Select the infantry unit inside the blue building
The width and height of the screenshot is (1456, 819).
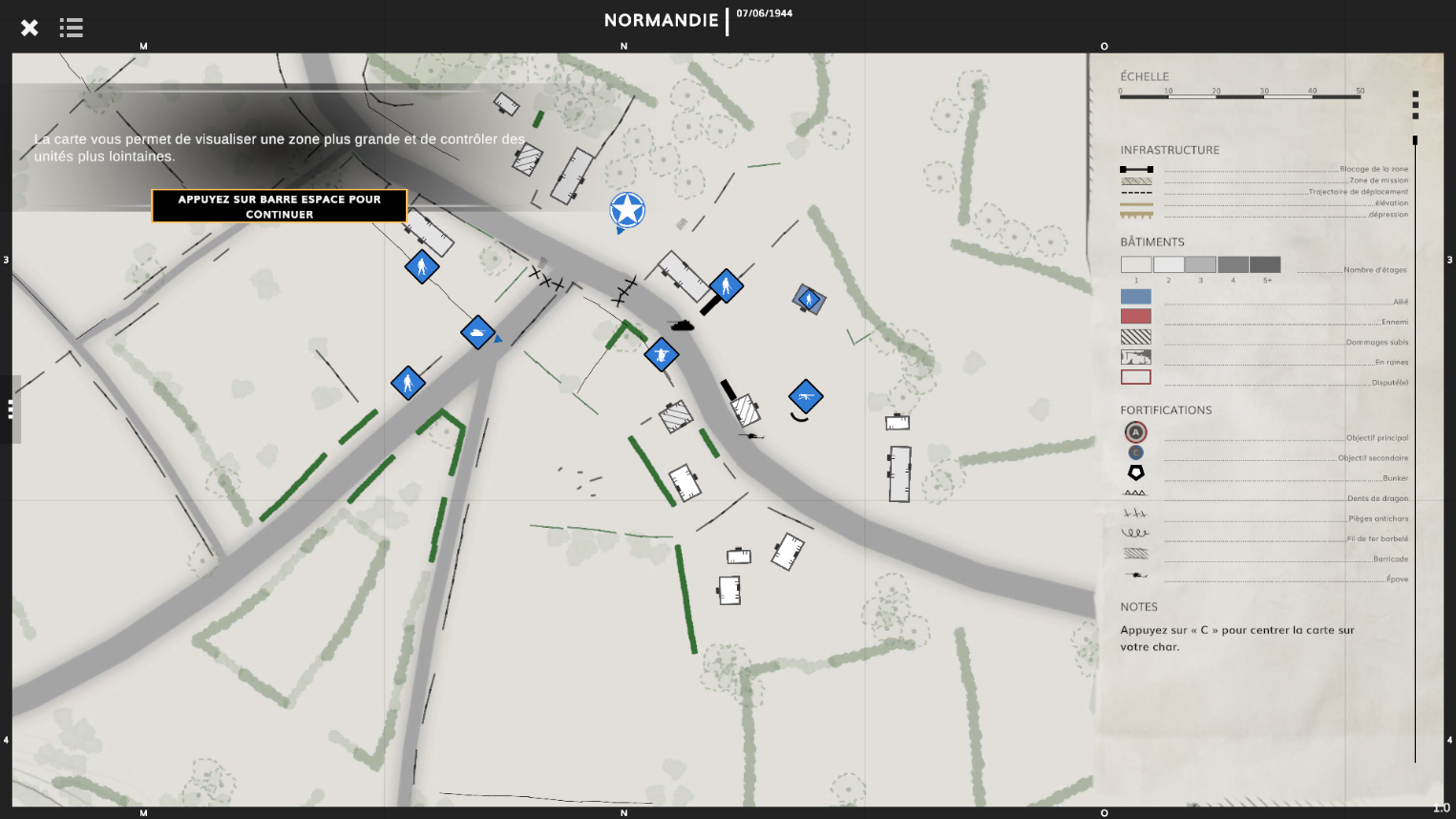point(809,300)
